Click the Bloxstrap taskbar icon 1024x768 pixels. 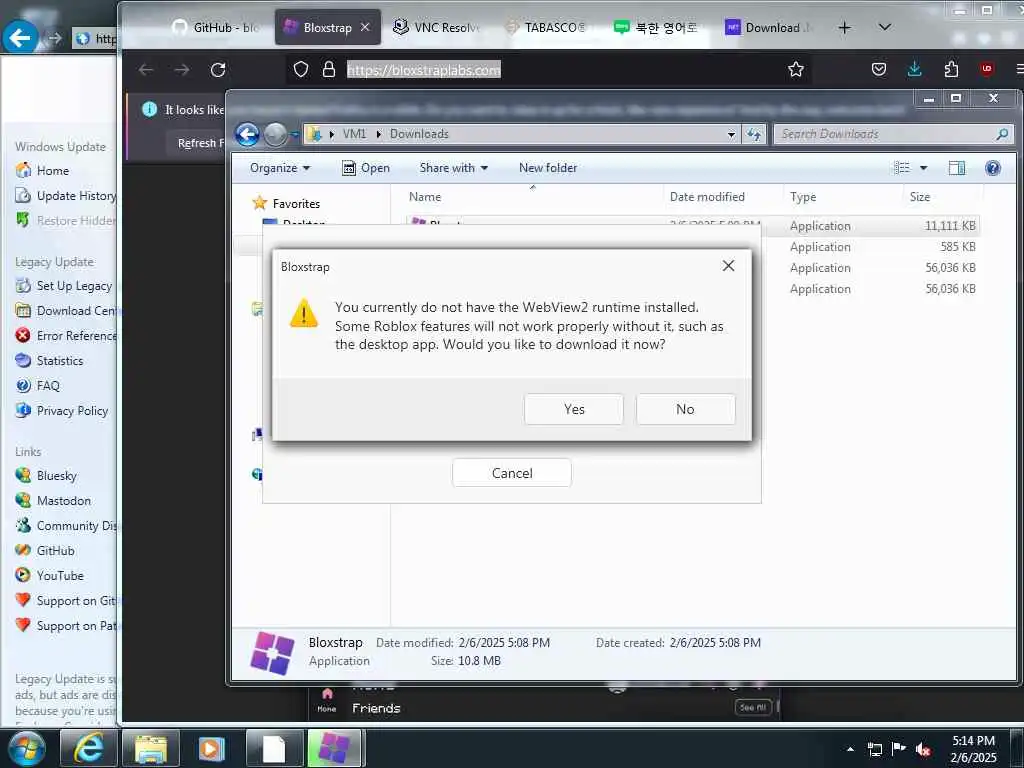pos(334,748)
